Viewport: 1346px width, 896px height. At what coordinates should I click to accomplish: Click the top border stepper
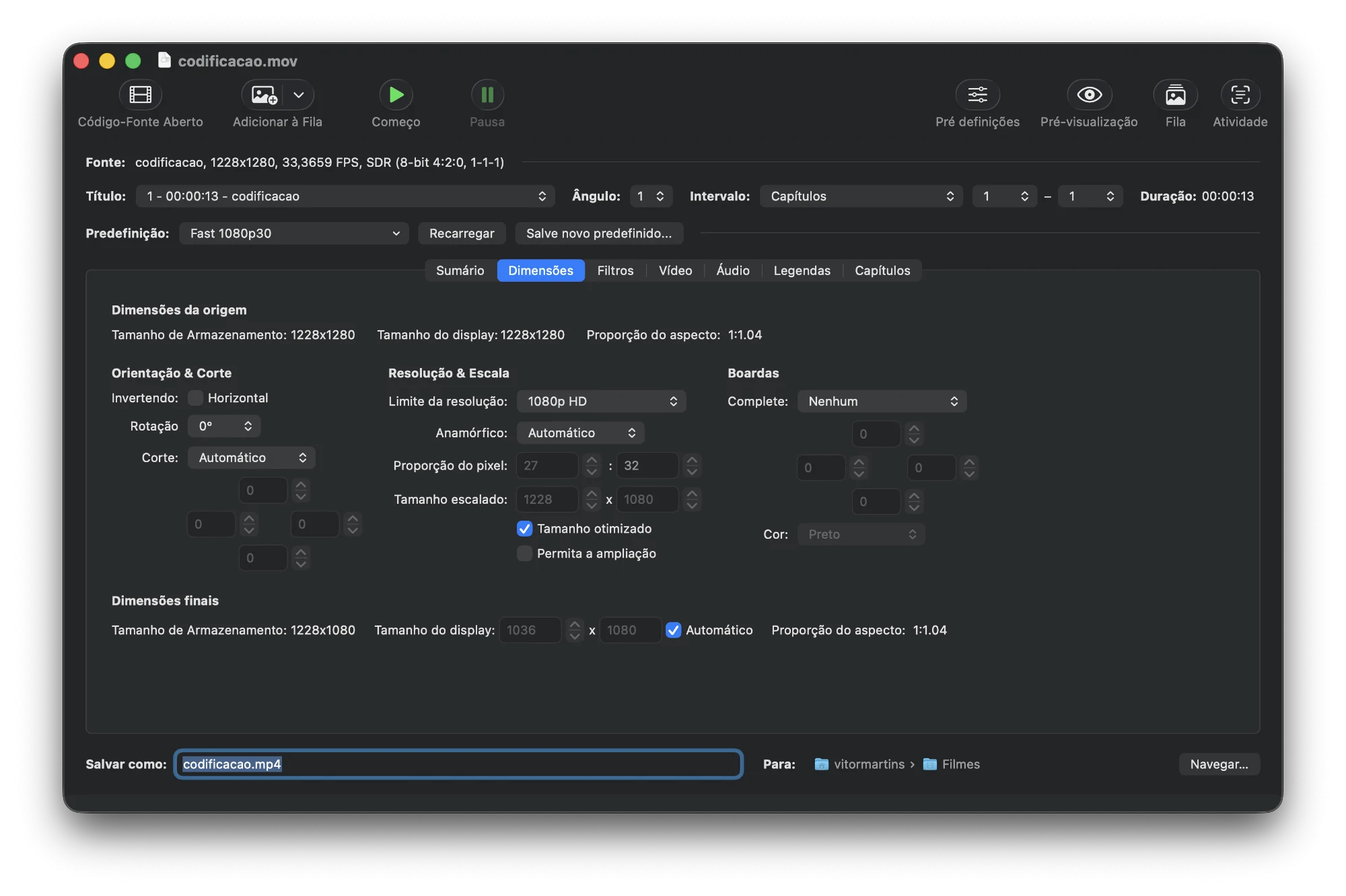pos(914,434)
